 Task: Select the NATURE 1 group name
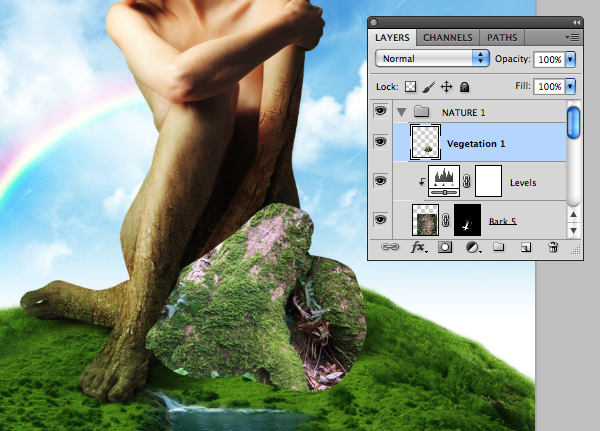tap(463, 113)
